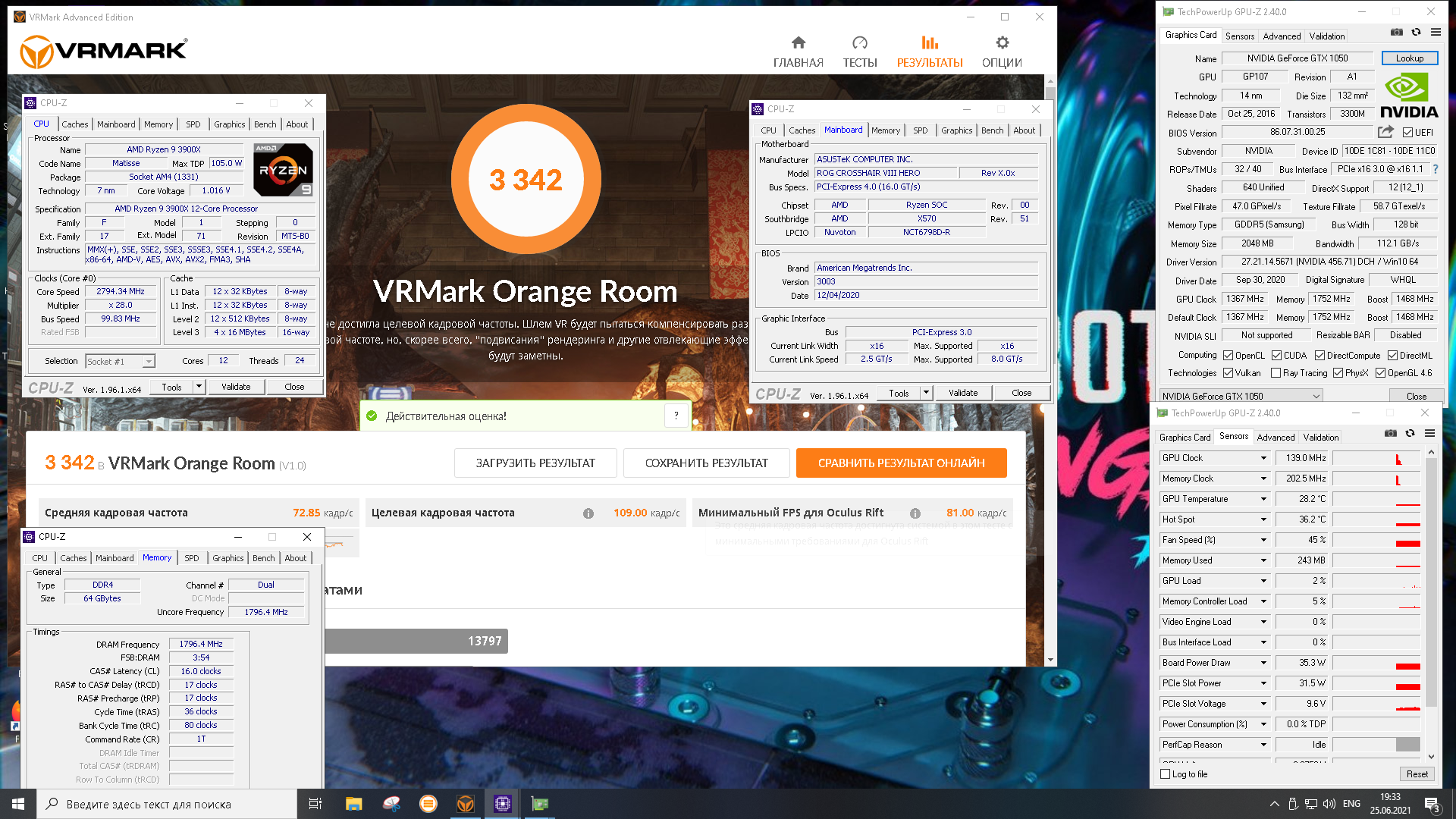
Task: Open Advanced tab in top GPU-Z window
Action: (1282, 36)
